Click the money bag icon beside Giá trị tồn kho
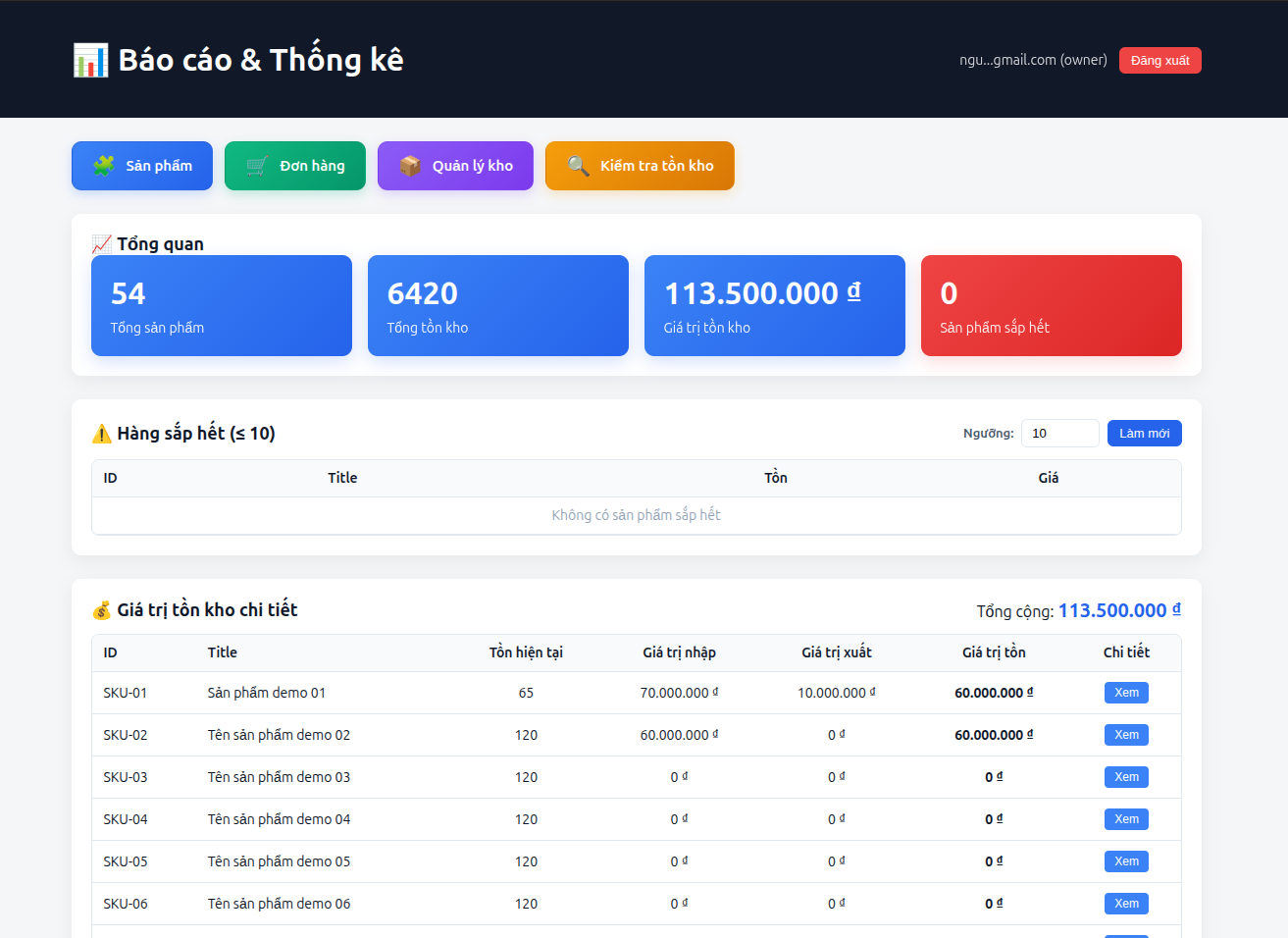1288x938 pixels. (101, 610)
